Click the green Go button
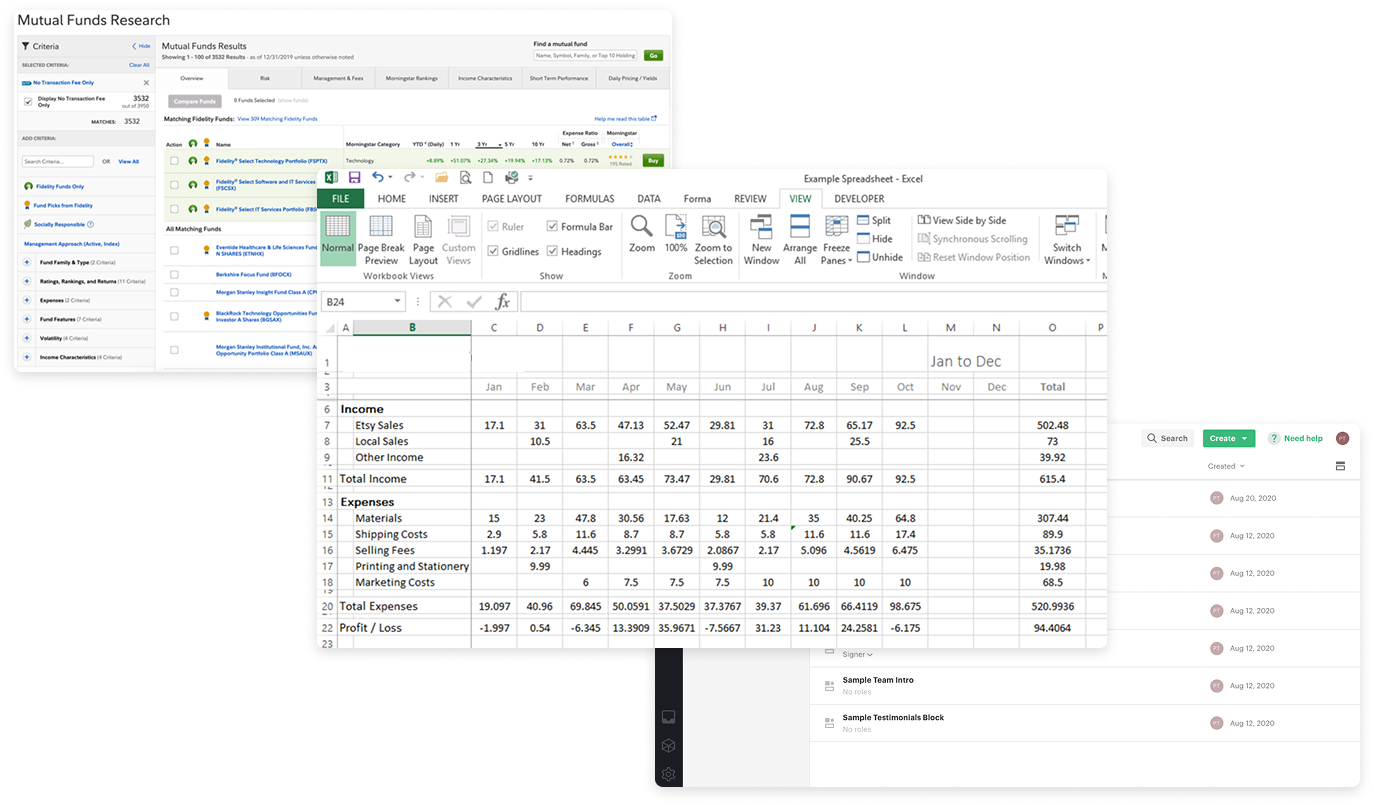1374x805 pixels. (x=653, y=56)
